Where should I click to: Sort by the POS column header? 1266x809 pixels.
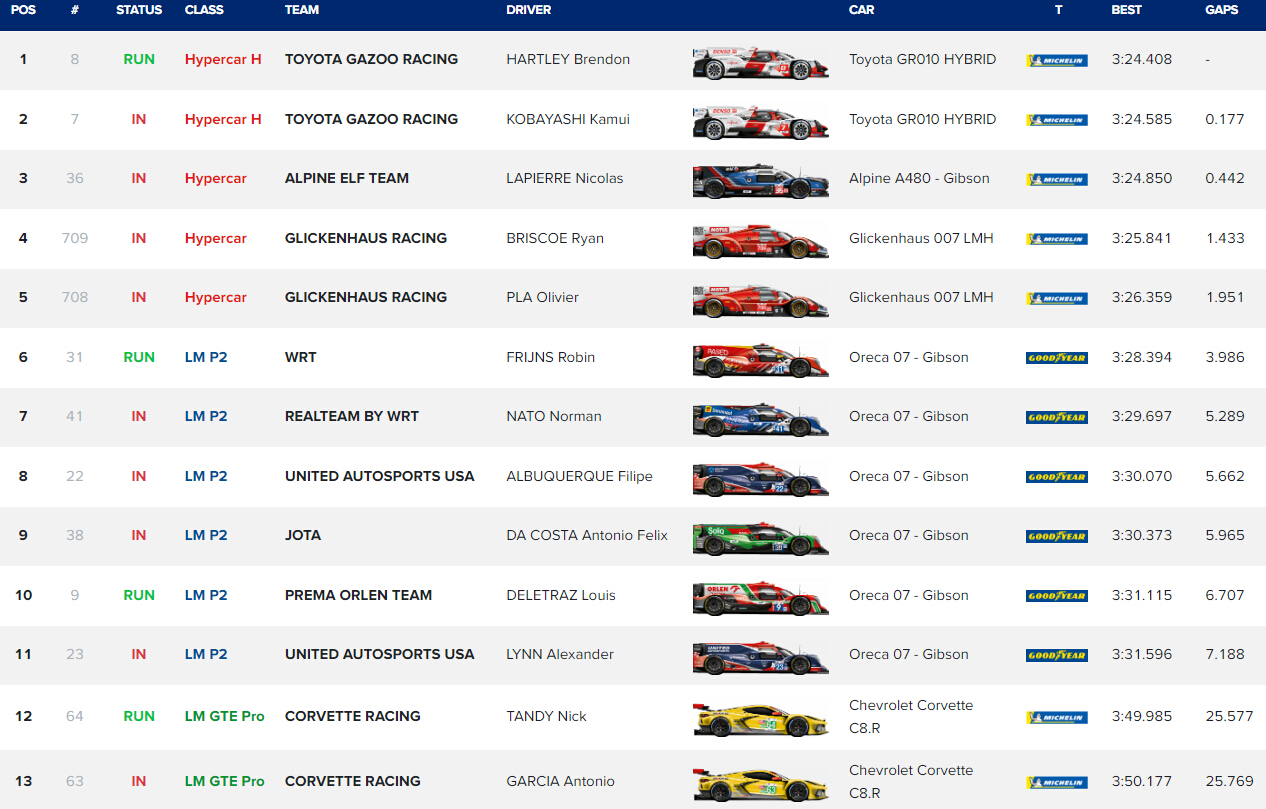(x=23, y=10)
